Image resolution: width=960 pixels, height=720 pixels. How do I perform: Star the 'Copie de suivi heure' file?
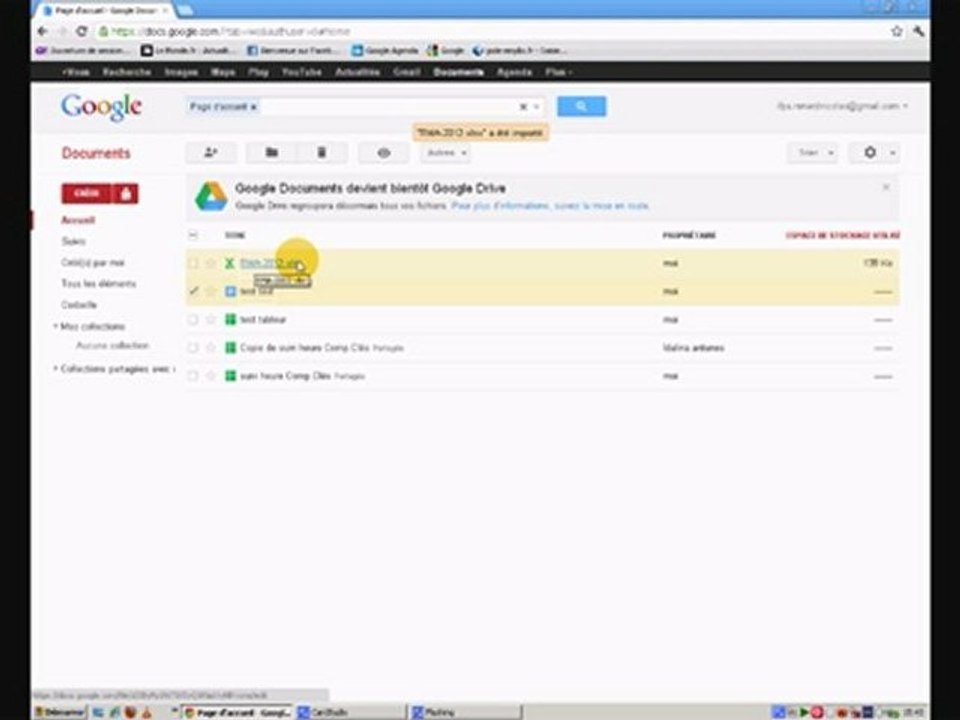point(211,348)
